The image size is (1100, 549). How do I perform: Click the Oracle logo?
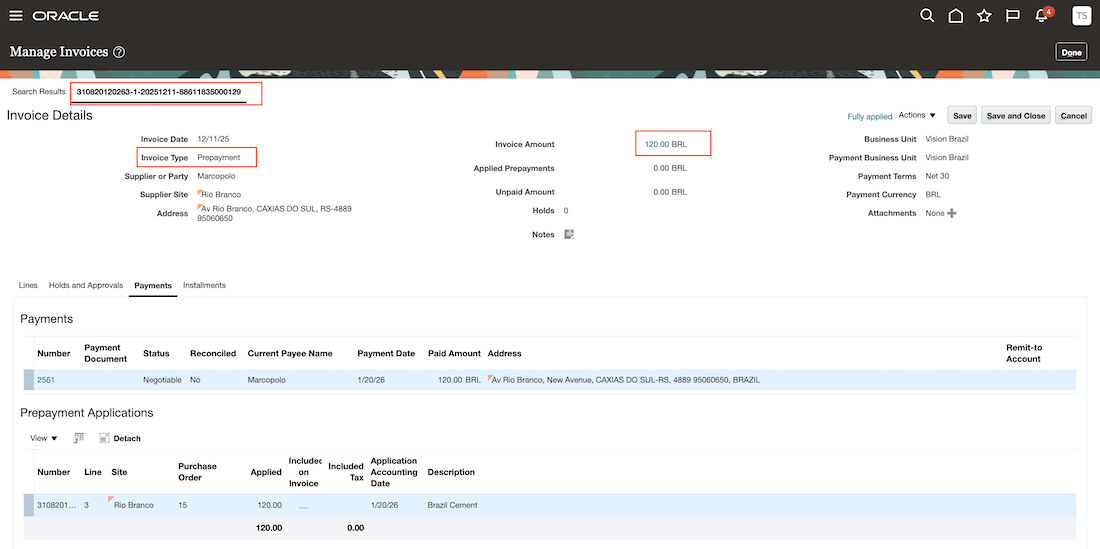click(66, 15)
